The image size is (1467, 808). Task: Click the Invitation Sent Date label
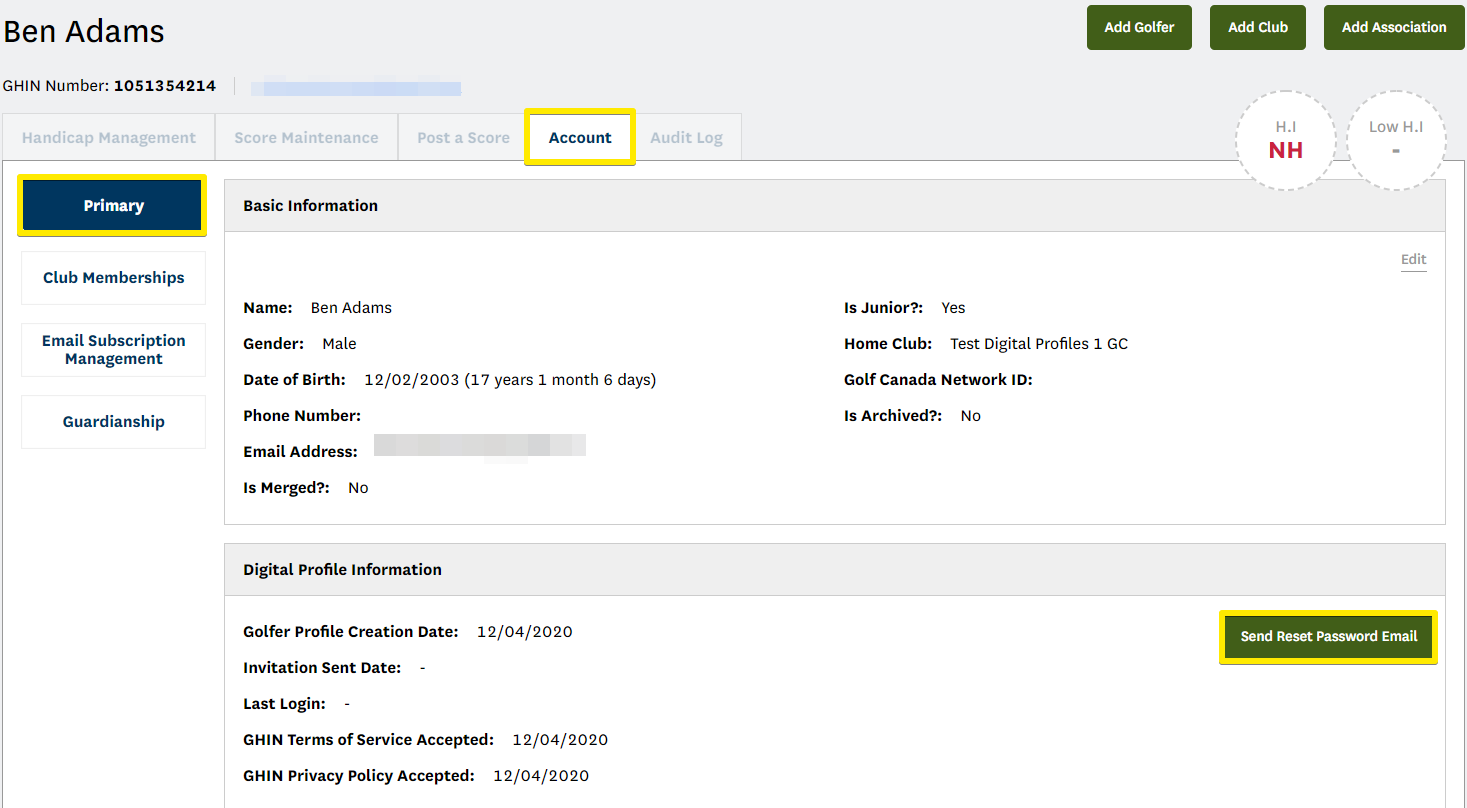tap(322, 667)
